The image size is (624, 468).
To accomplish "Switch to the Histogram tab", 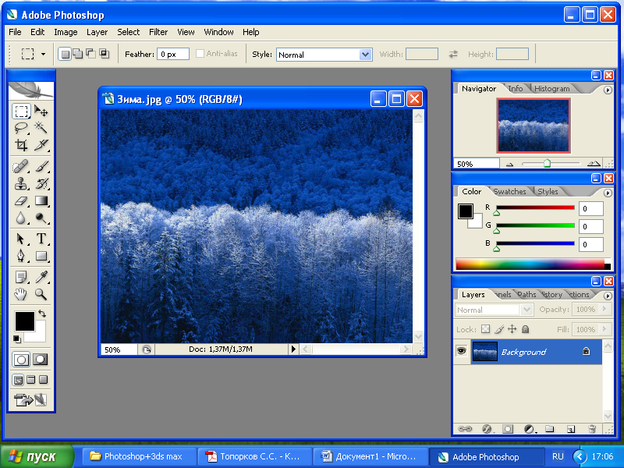I will tap(552, 88).
